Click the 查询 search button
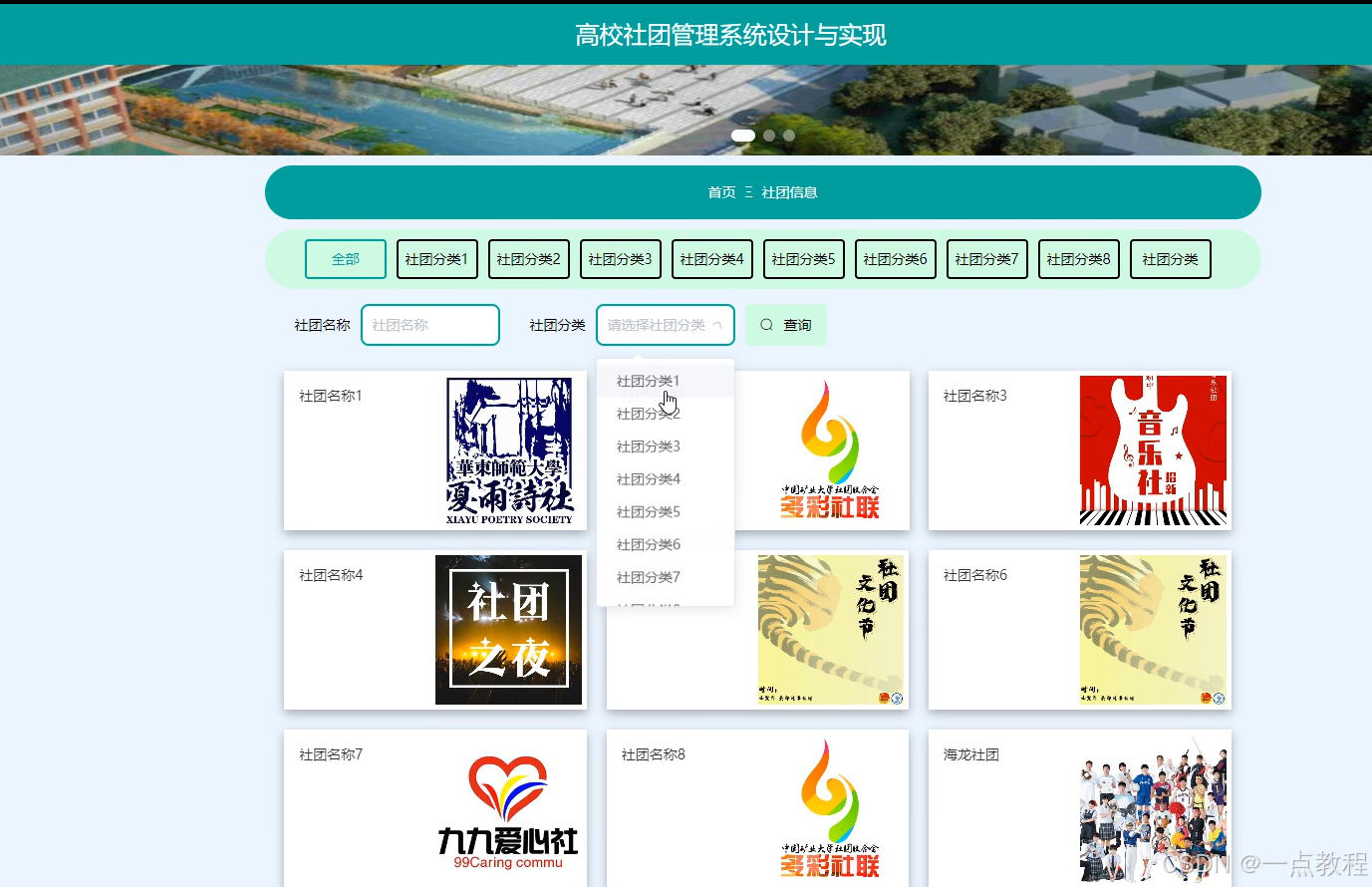 786,325
